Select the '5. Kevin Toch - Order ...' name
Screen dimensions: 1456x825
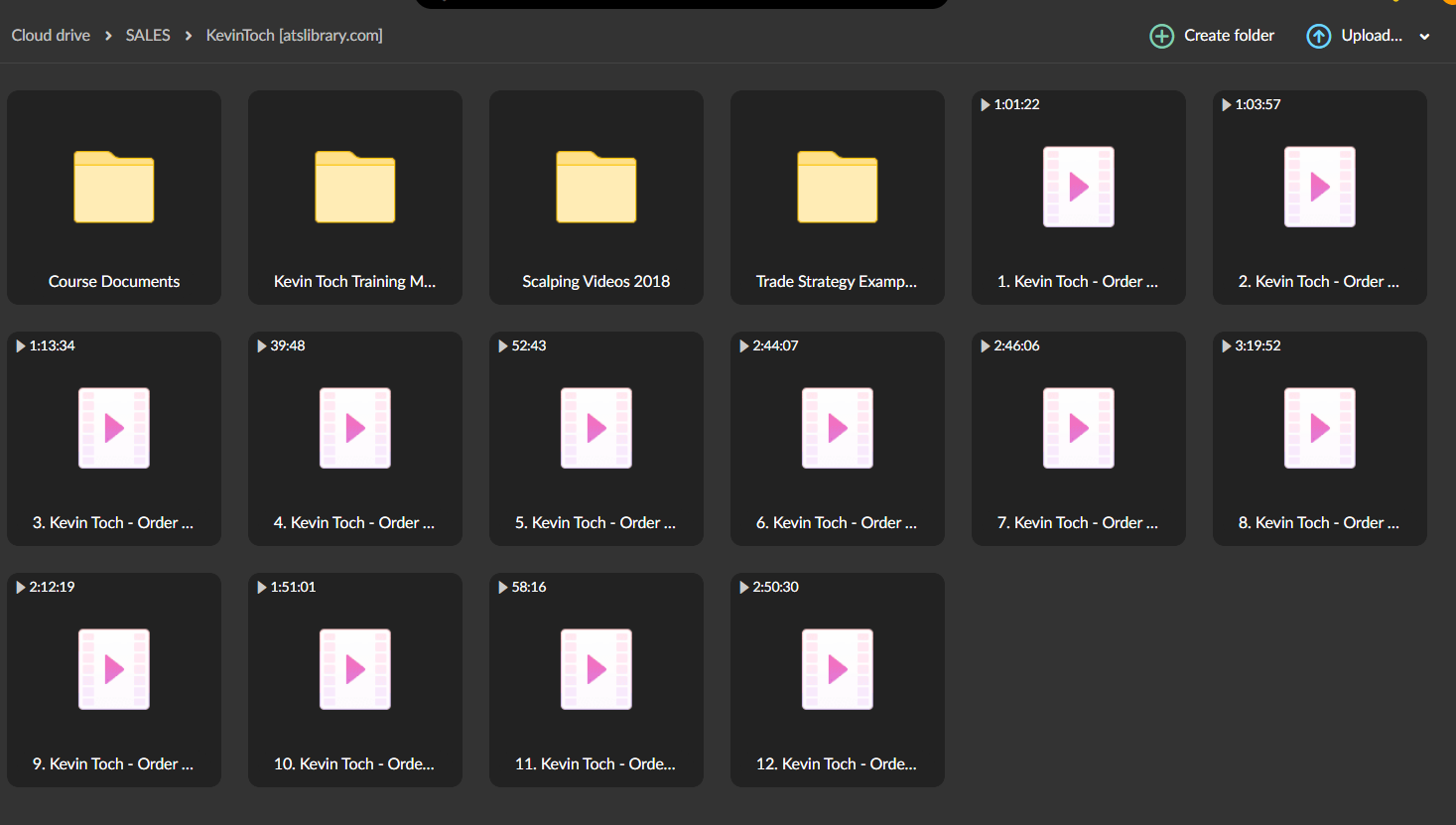point(596,522)
